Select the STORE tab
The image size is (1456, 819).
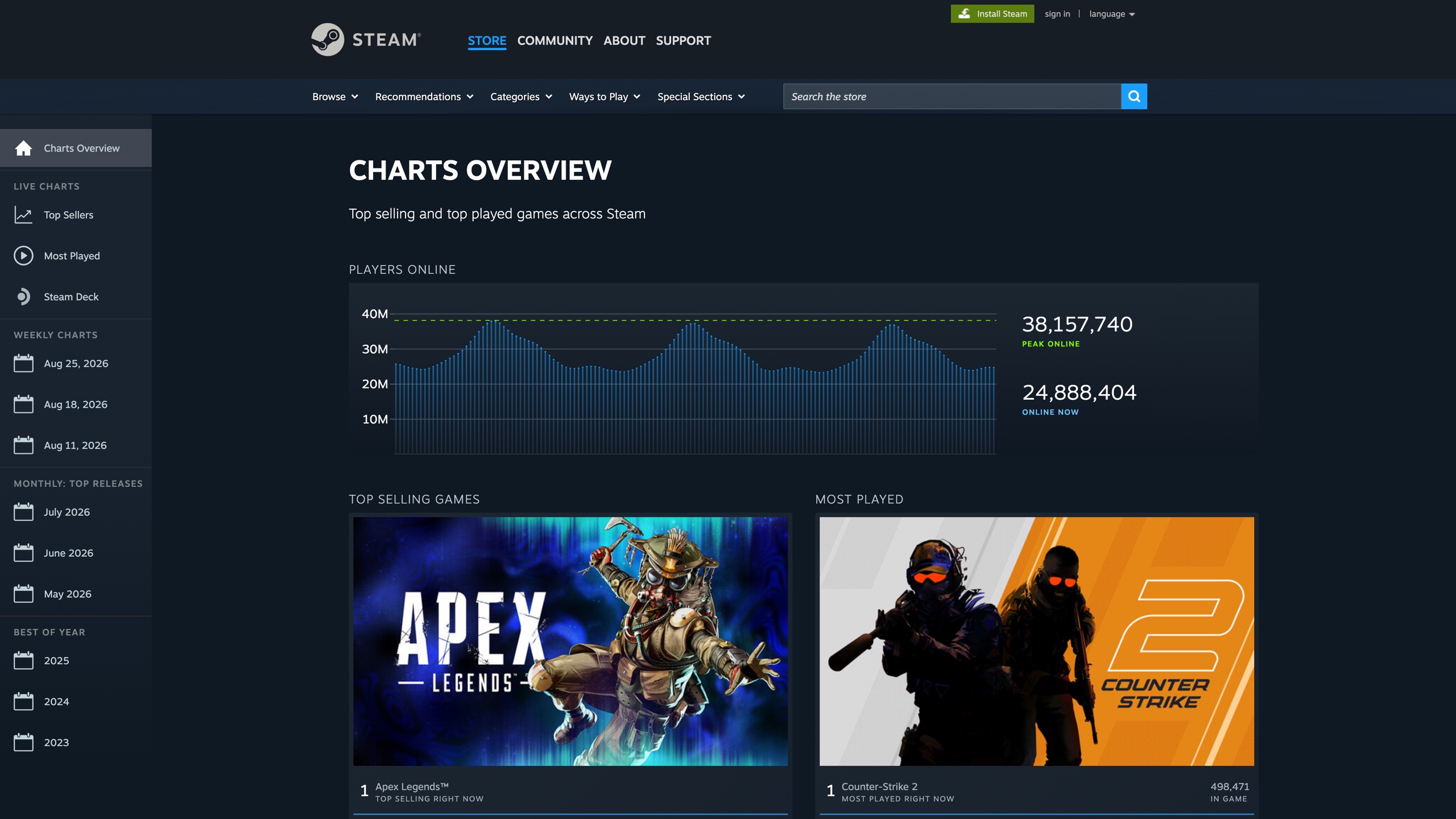click(x=487, y=40)
